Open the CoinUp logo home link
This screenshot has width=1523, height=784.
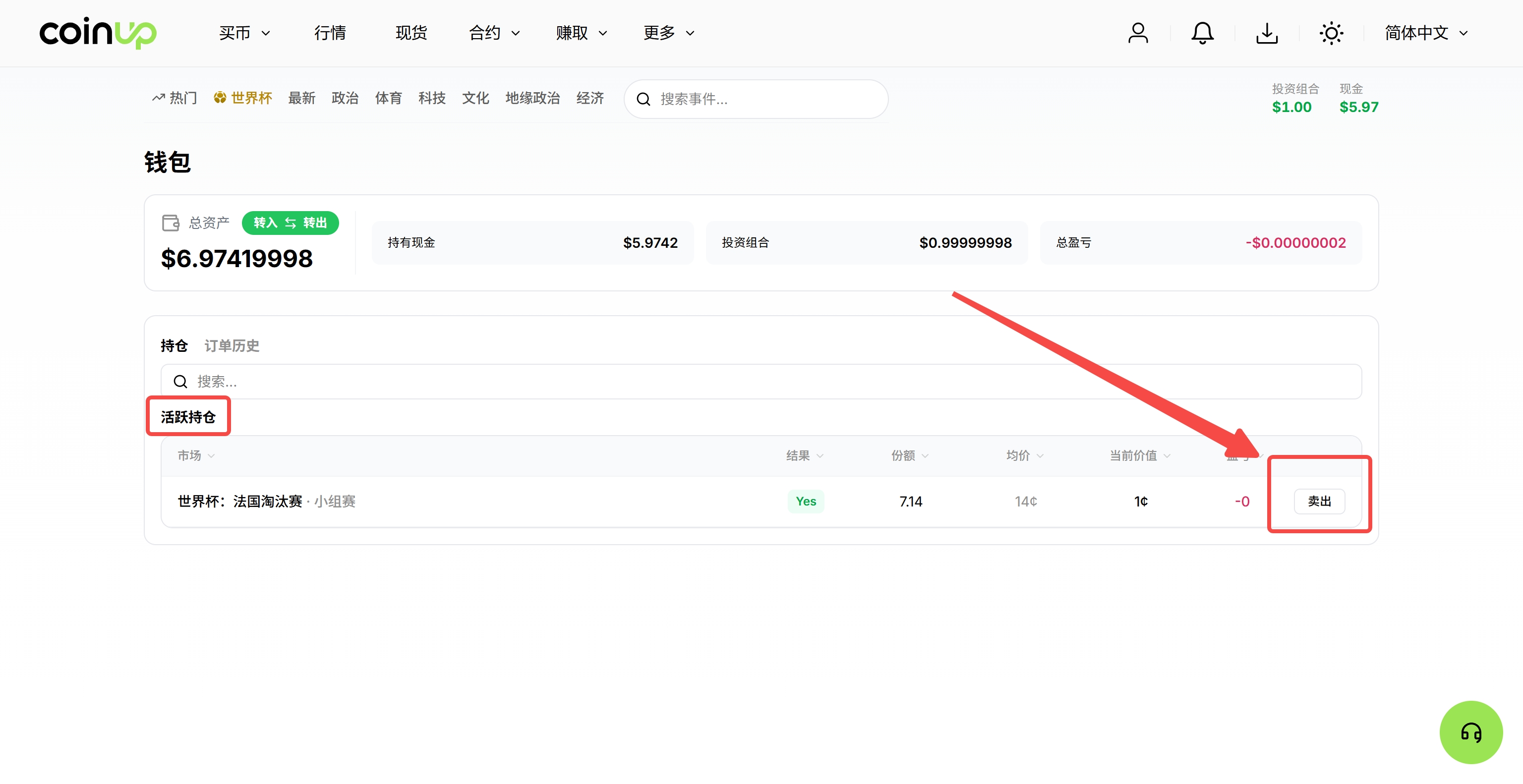[98, 33]
